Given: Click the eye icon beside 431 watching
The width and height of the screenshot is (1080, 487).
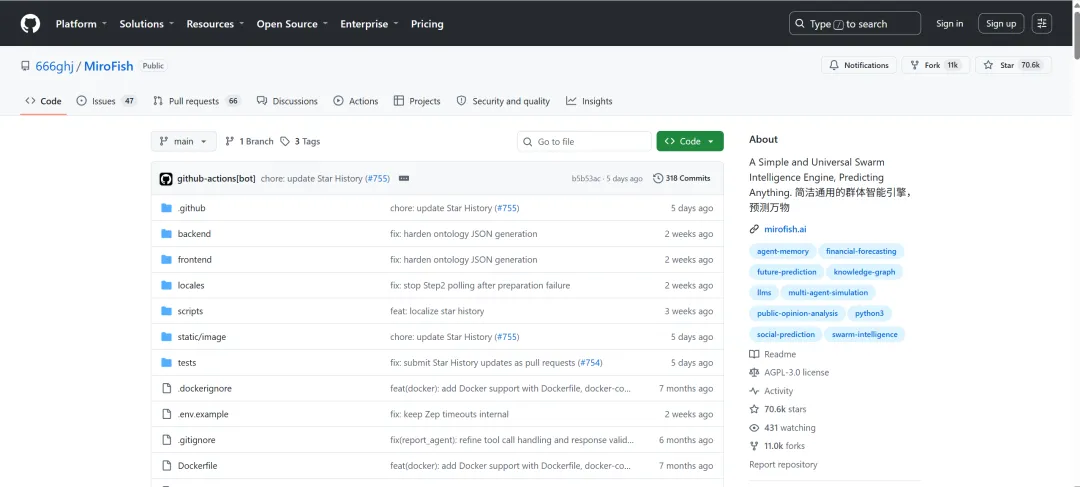Looking at the screenshot, I should point(754,428).
